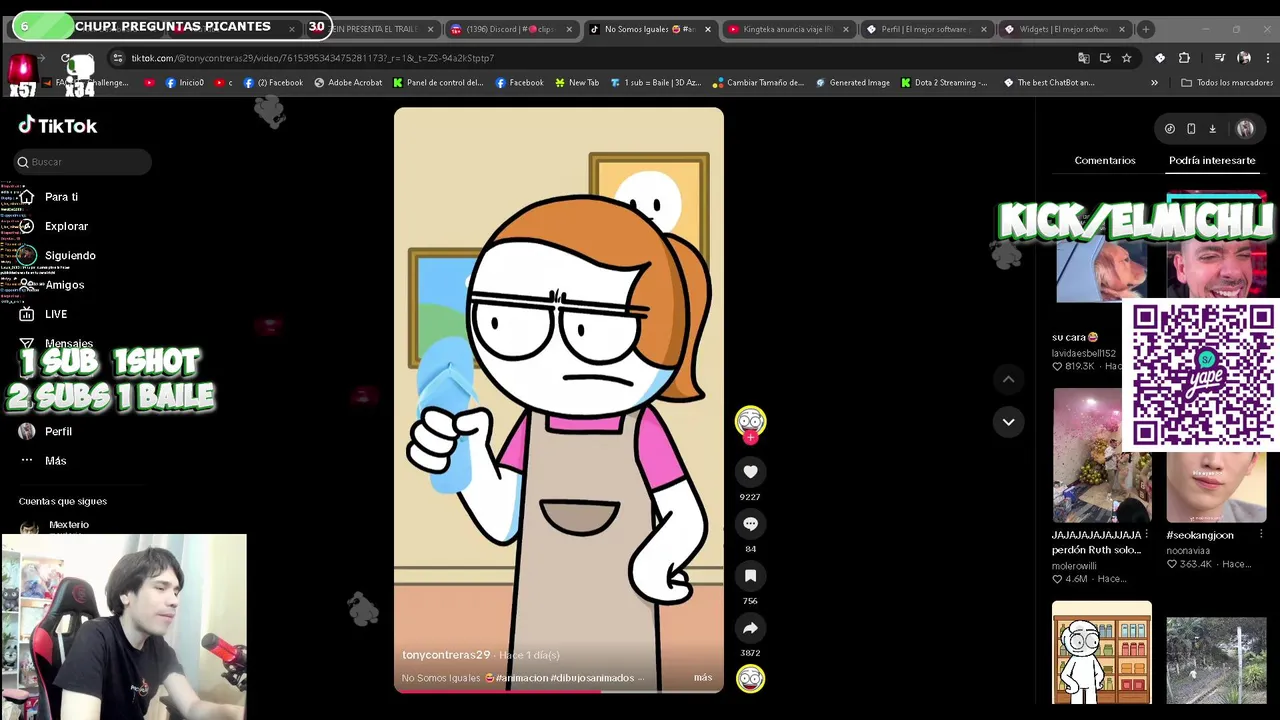Open cartoon shop video thumbnail
The image size is (1280, 720).
[1102, 653]
